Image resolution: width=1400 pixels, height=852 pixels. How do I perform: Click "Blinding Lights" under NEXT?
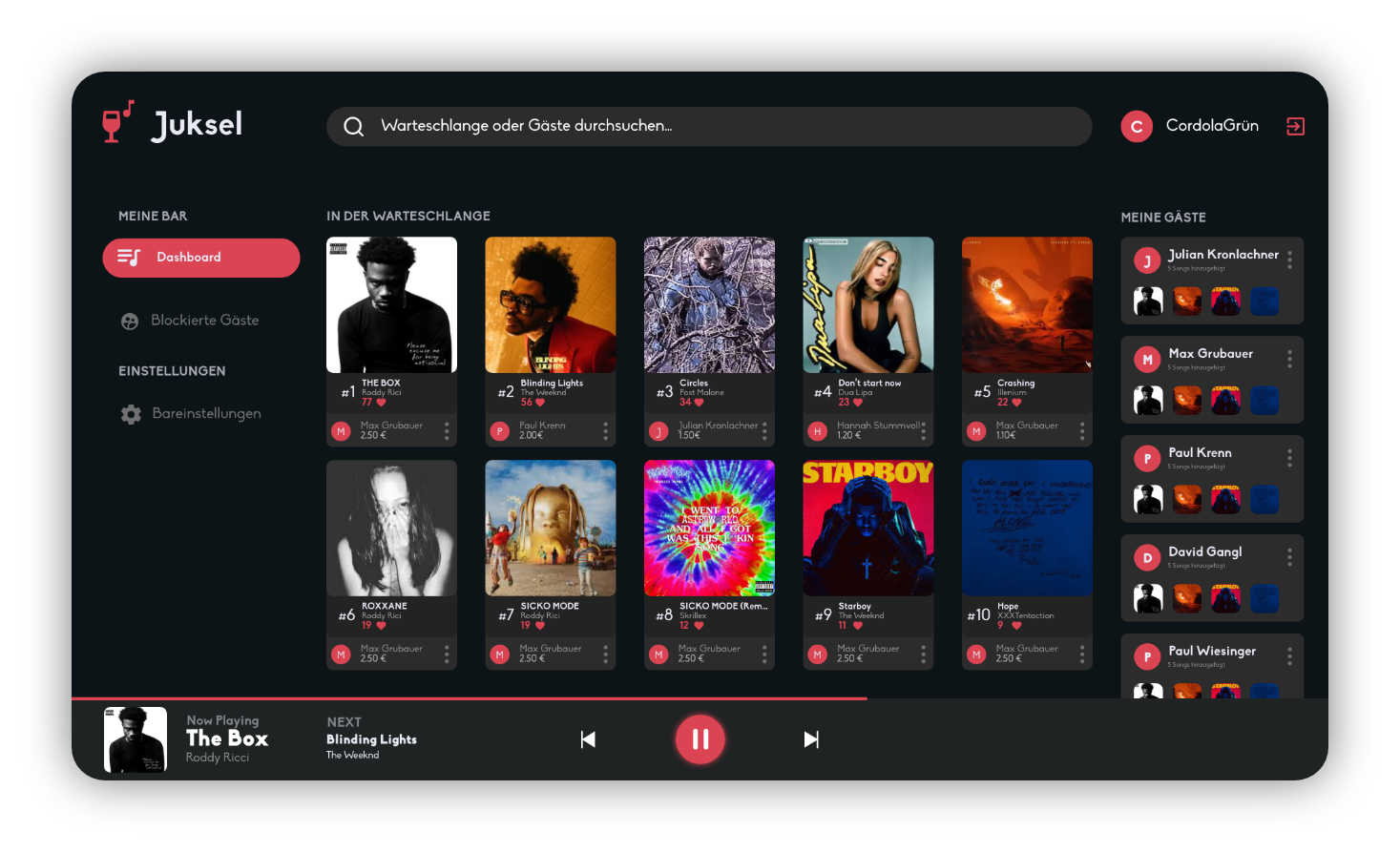(371, 739)
